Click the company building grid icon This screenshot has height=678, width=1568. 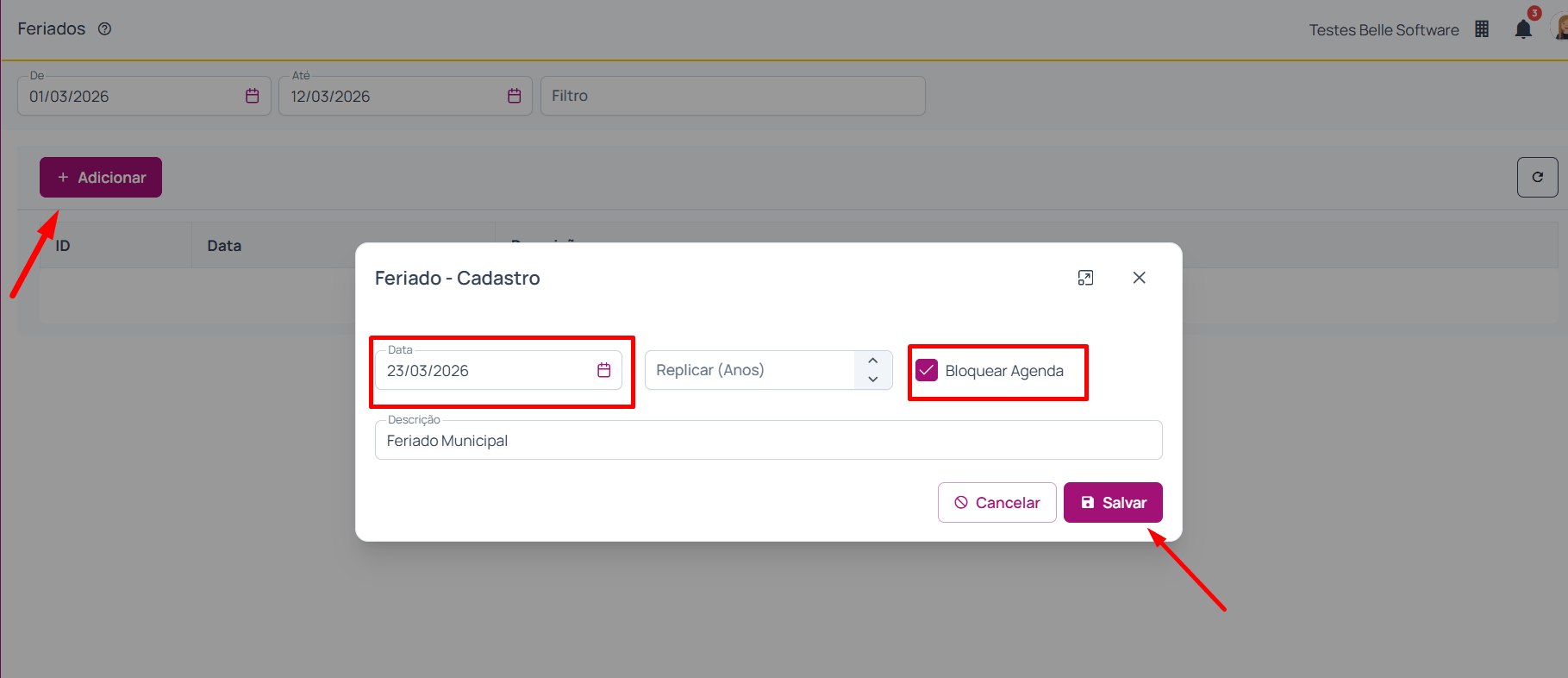point(1482,29)
